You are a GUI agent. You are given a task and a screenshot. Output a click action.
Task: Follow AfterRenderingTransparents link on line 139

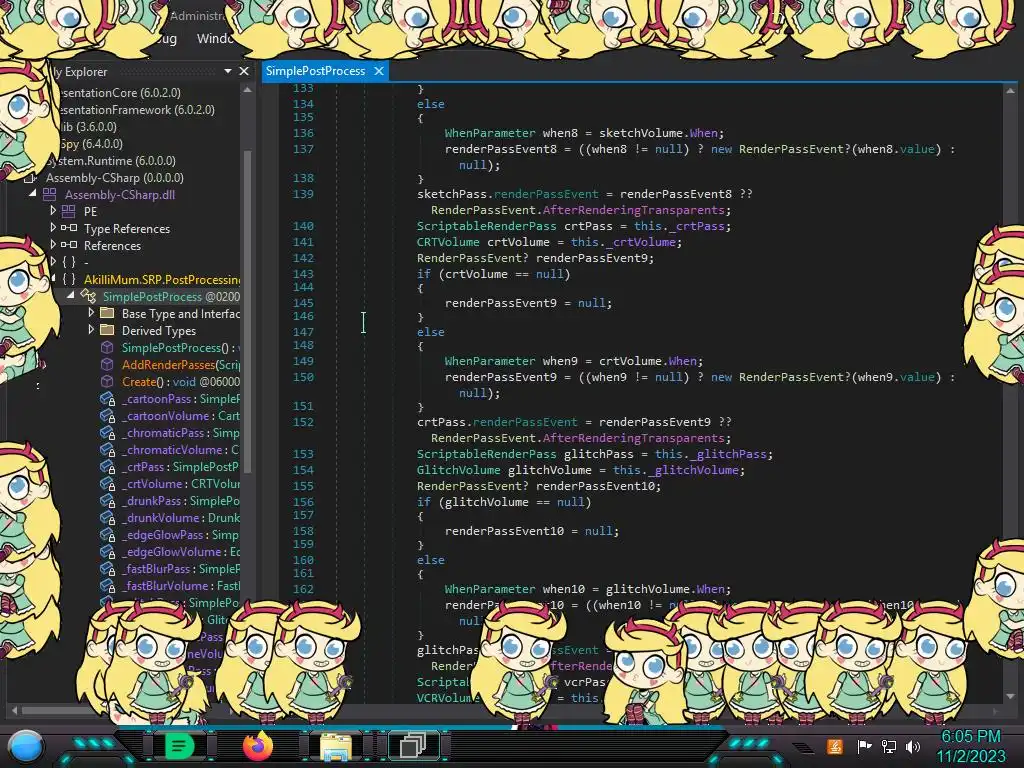point(633,210)
